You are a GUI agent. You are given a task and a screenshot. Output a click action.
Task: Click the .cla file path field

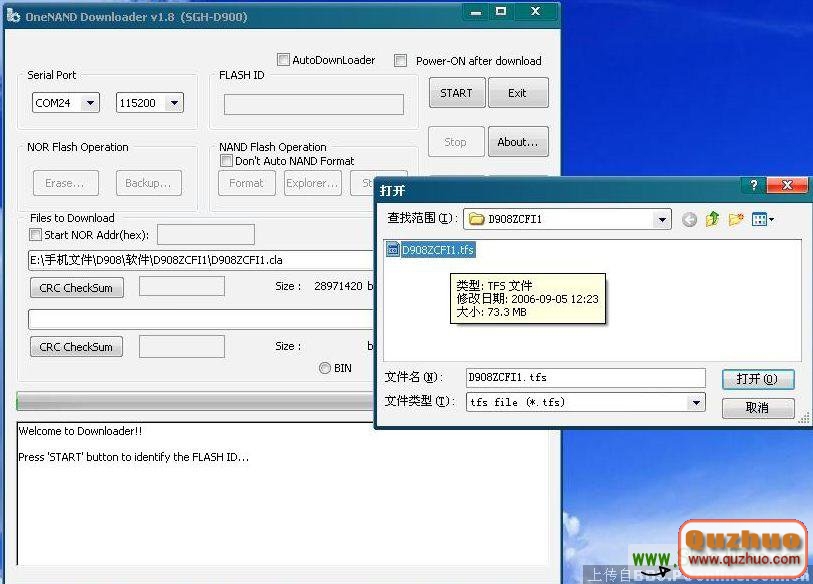[201, 260]
